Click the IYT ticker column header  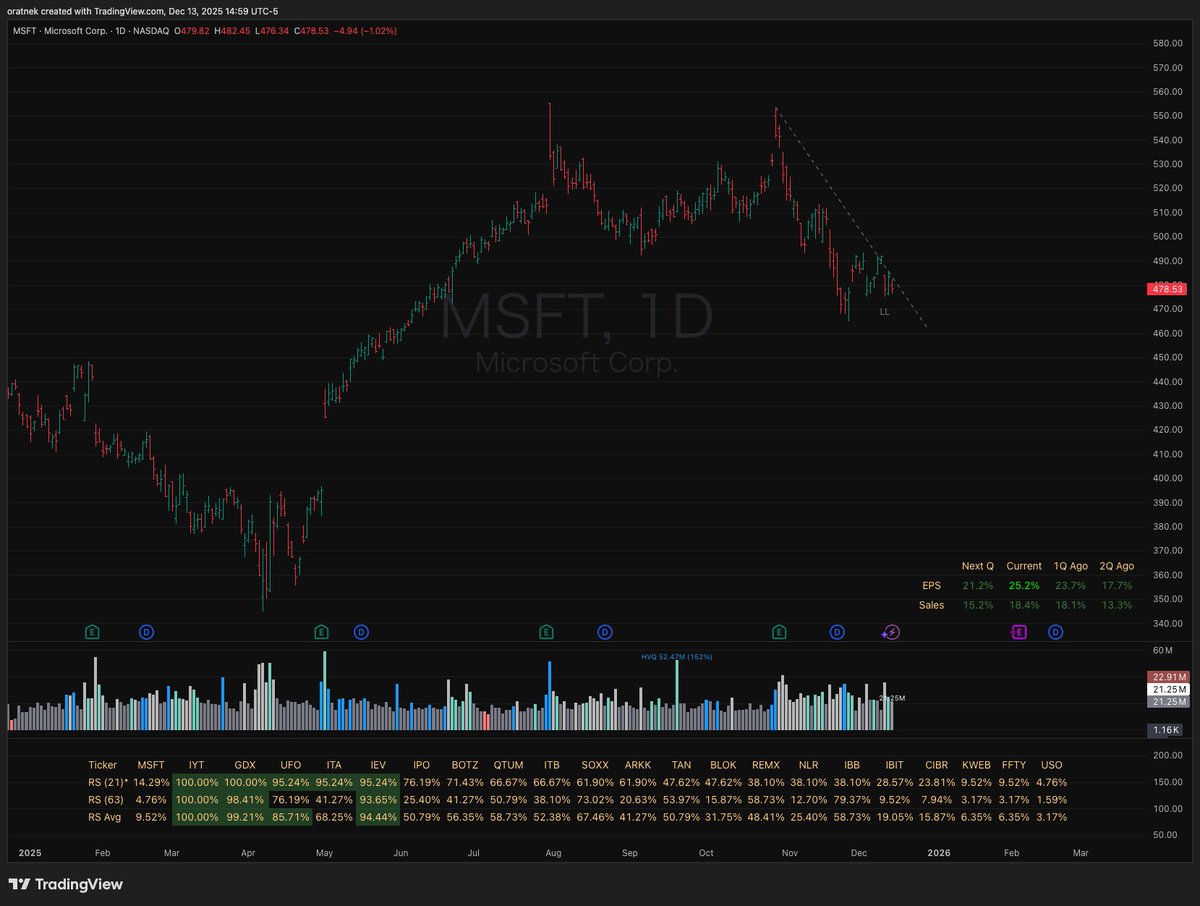[195, 765]
